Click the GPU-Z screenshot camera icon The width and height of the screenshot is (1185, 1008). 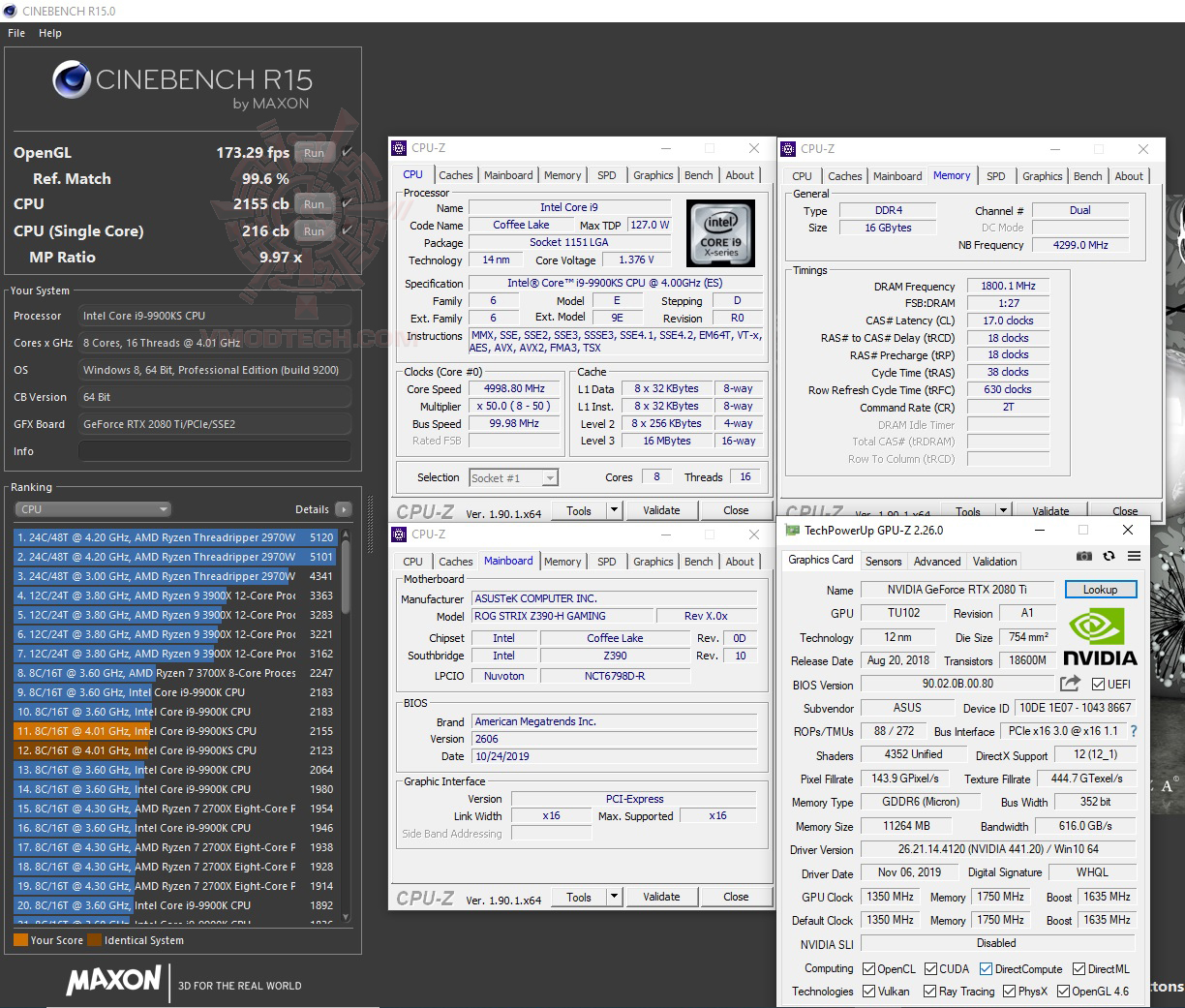[x=1084, y=556]
